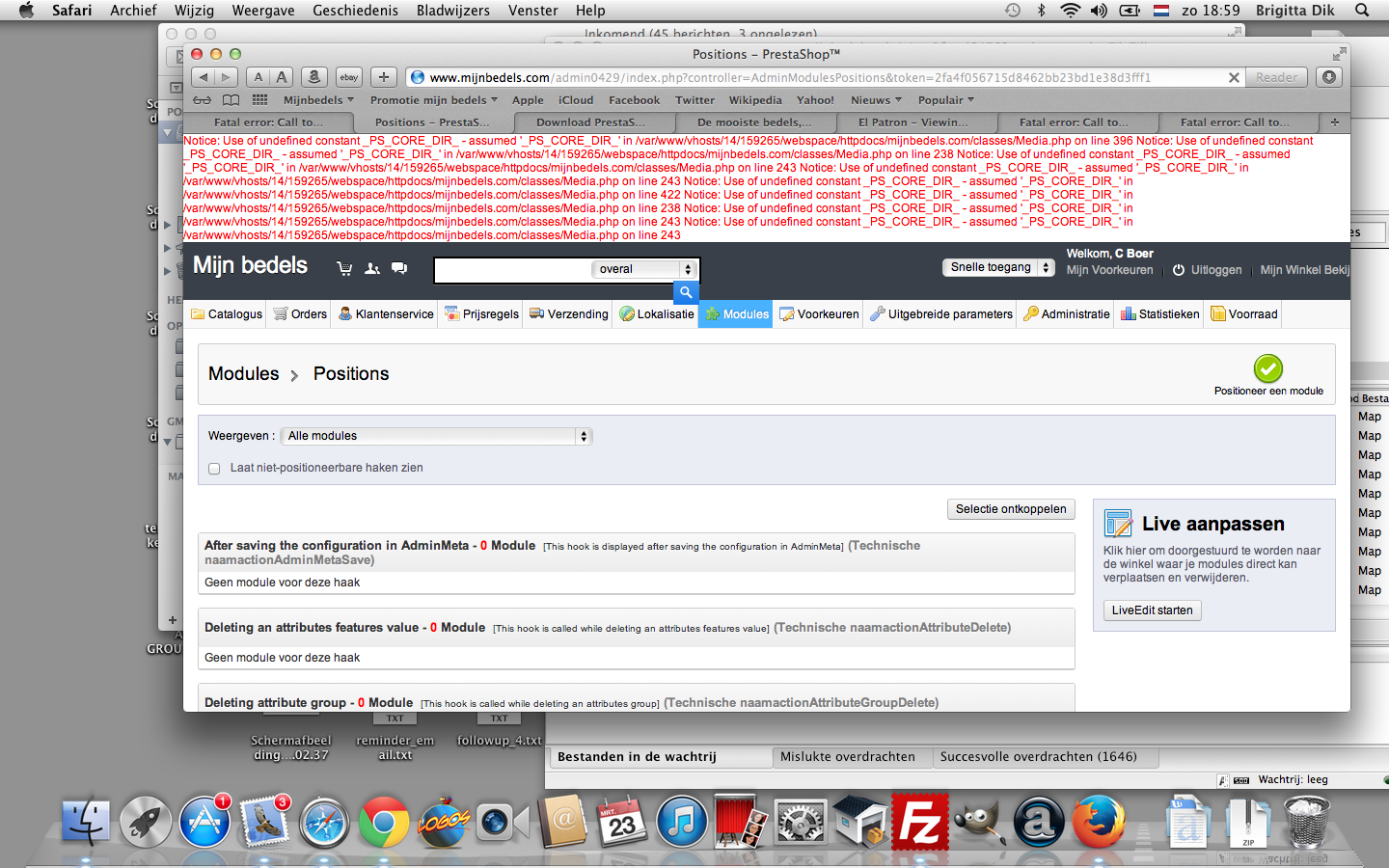Open the Klantenservice tab
Image resolution: width=1389 pixels, height=868 pixels.
coord(386,314)
